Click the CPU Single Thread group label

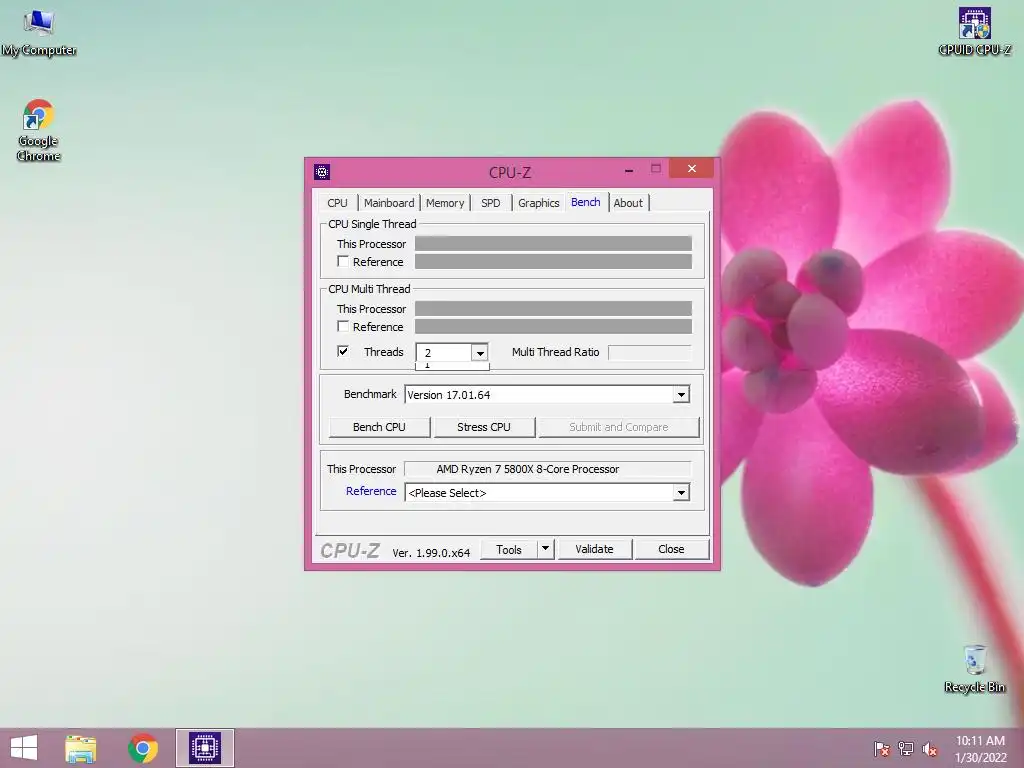(372, 224)
